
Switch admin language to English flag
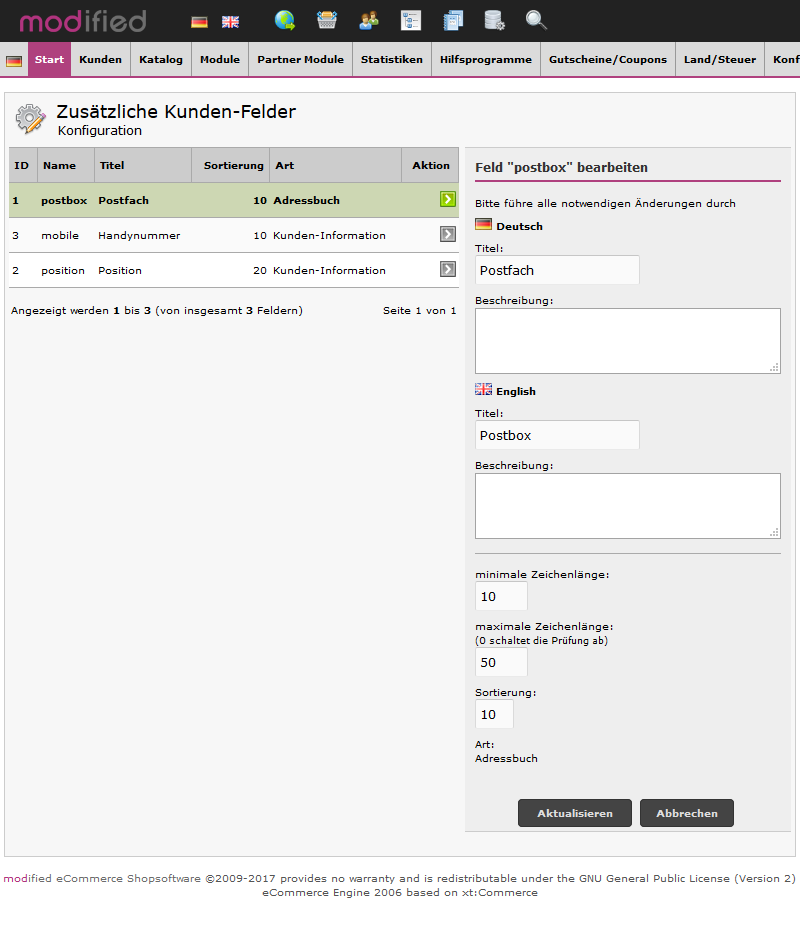pyautogui.click(x=230, y=21)
